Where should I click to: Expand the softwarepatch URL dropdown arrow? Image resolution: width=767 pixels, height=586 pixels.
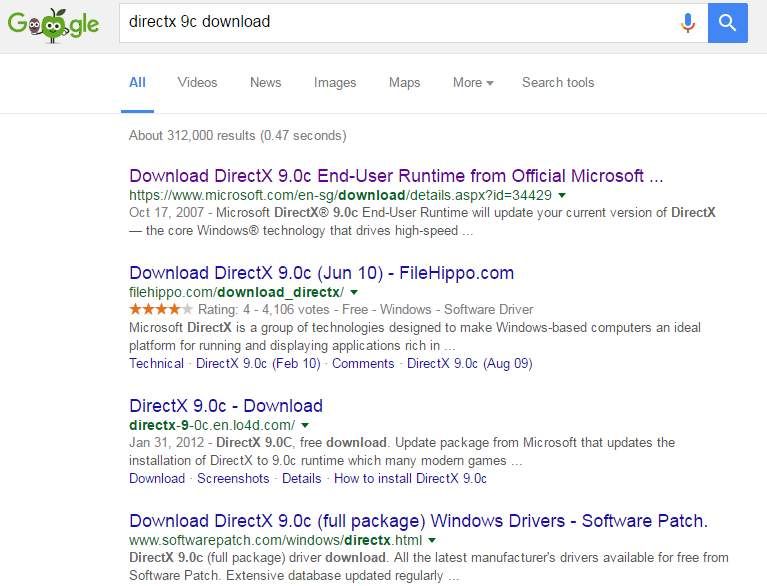432,540
